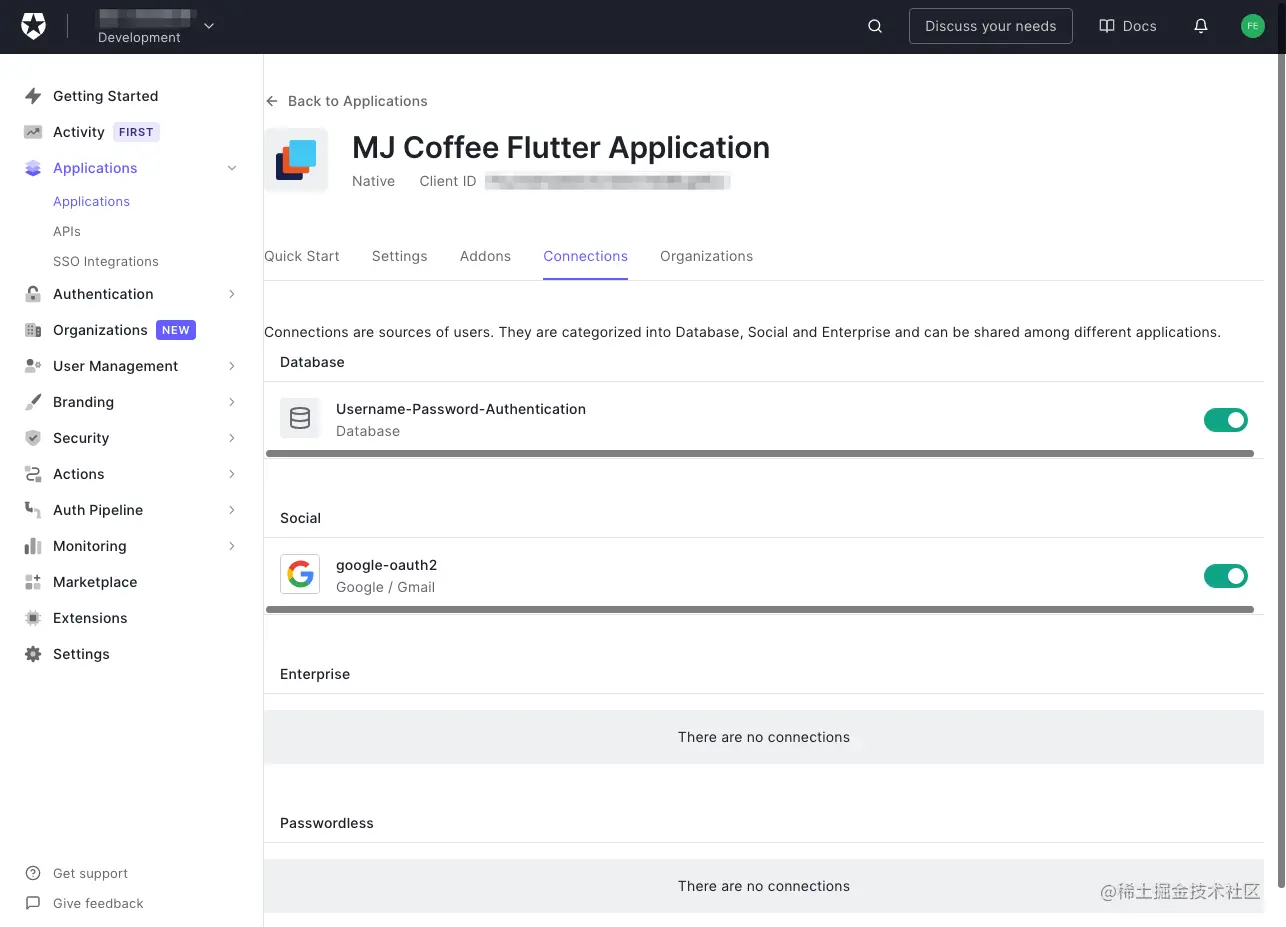
Task: Click the Applications layers icon
Action: point(33,168)
